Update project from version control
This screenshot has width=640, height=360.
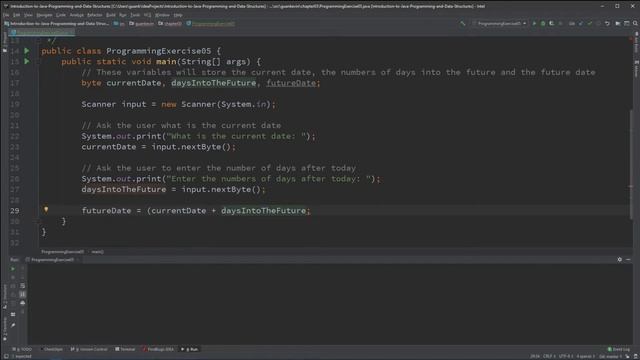coord(580,24)
